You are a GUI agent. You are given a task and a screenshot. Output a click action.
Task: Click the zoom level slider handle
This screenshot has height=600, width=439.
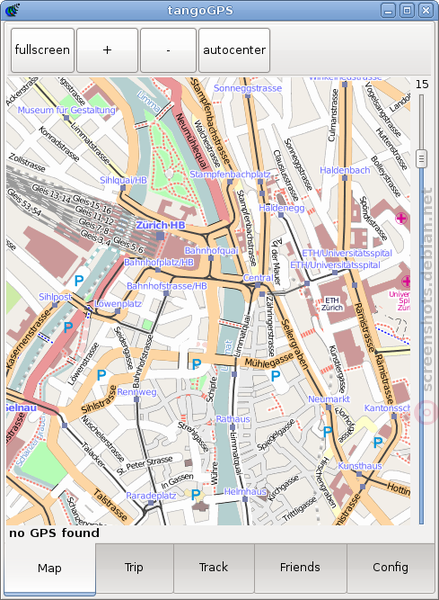(421, 158)
